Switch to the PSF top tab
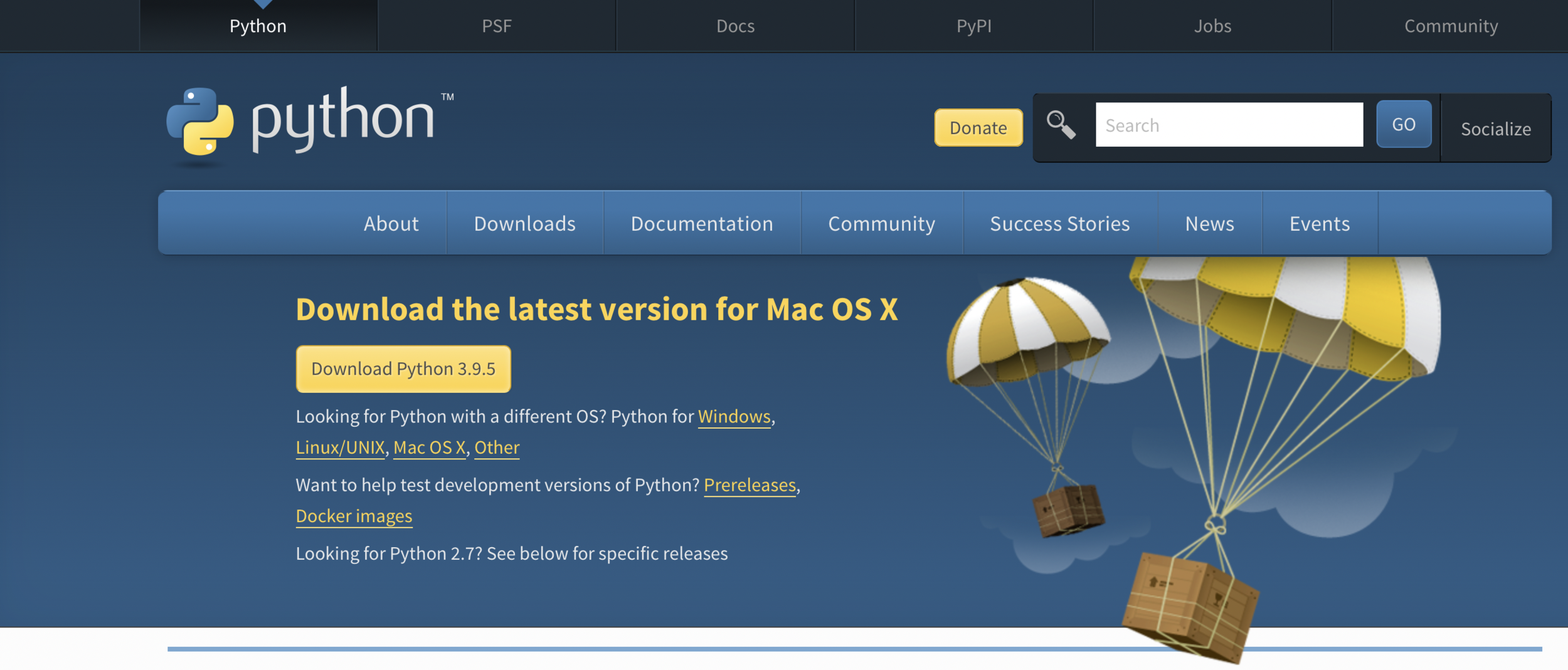The width and height of the screenshot is (1568, 670). click(497, 26)
